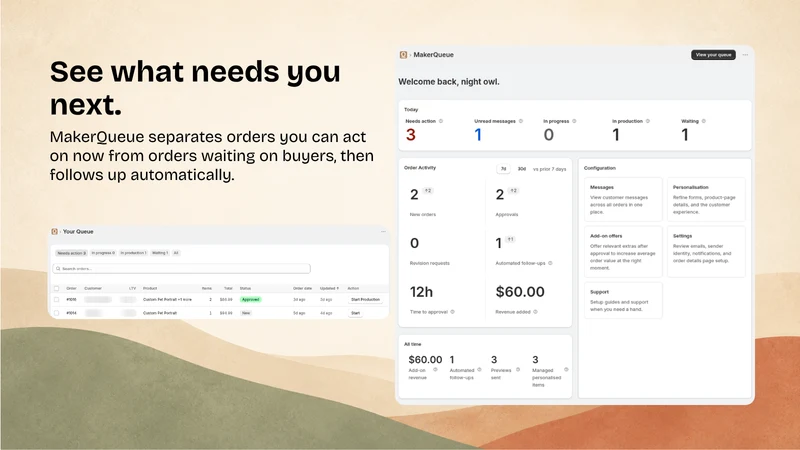Click info icon beside Add-on revenue
This screenshot has width=800, height=450.
click(x=435, y=370)
